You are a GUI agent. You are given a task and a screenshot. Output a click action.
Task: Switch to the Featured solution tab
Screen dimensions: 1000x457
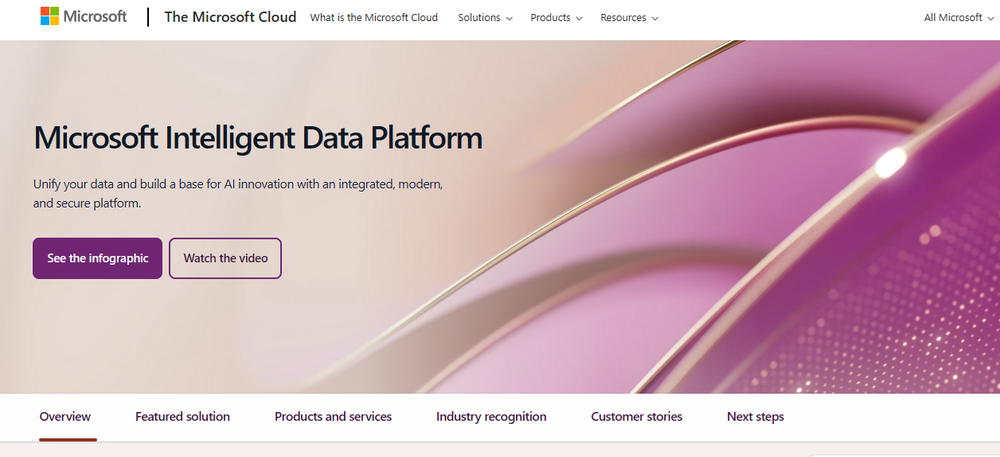tap(182, 417)
